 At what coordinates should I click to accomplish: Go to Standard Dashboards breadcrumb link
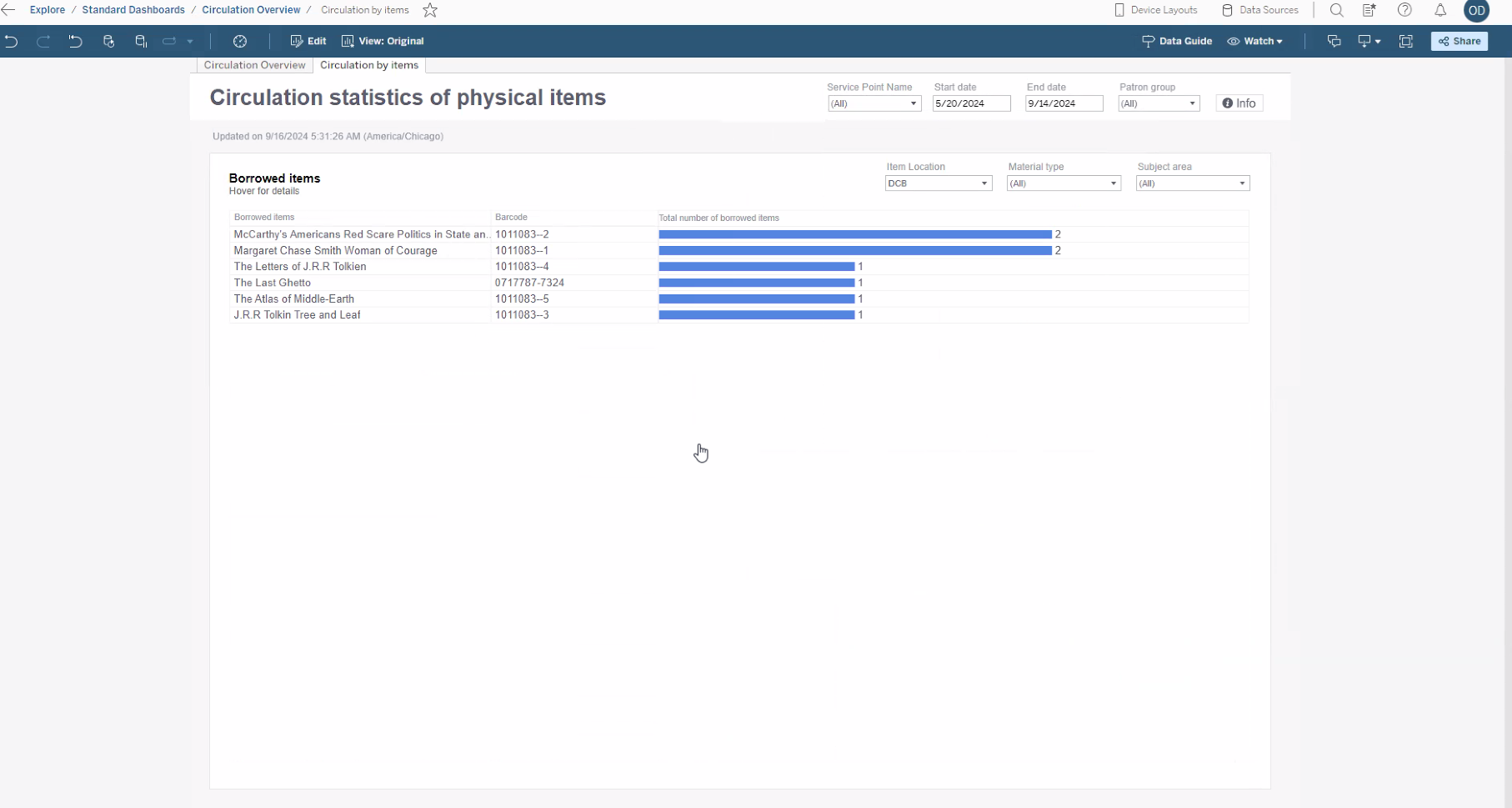point(133,10)
